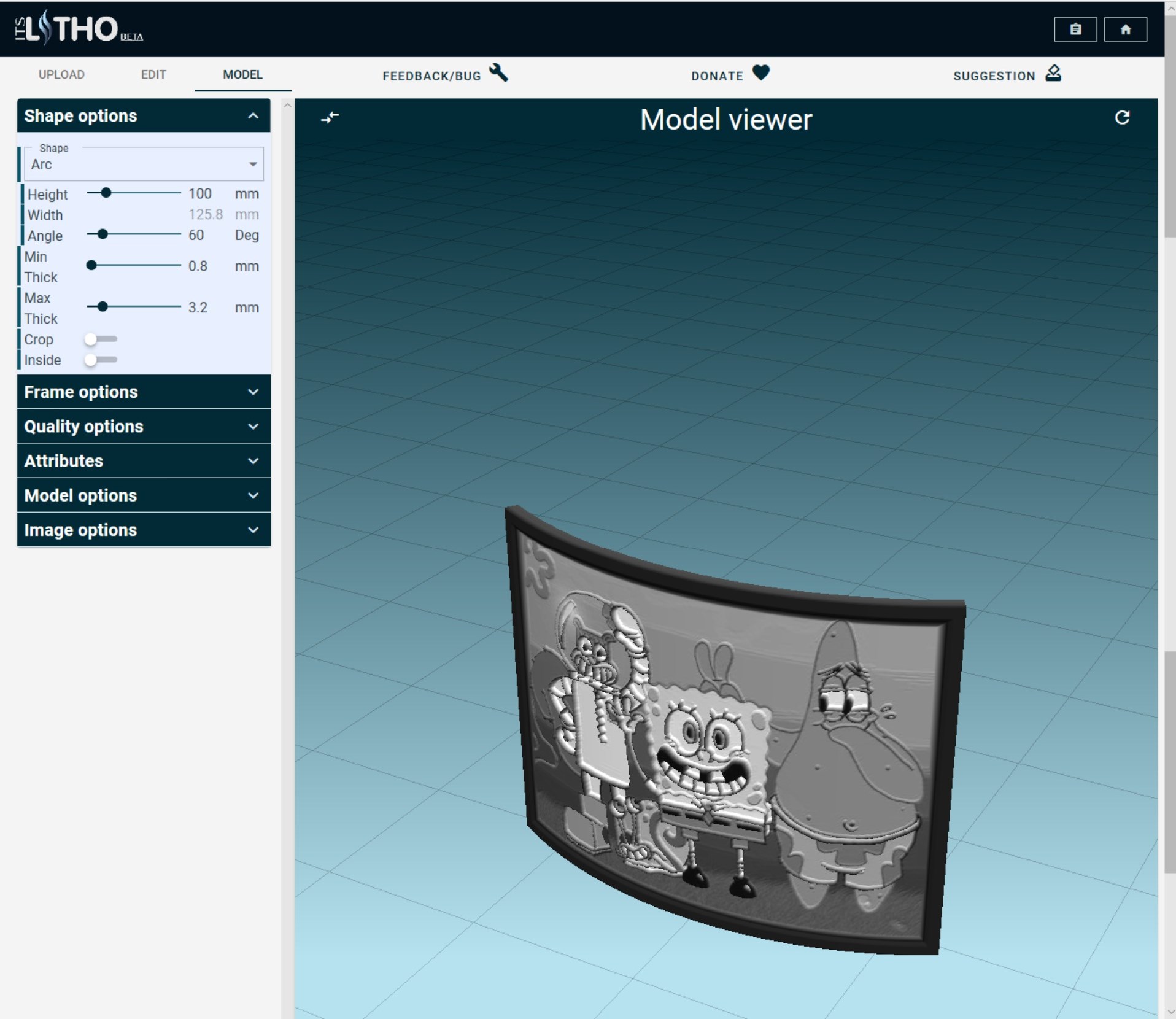
Task: Collapse the model viewer with arrows icon
Action: (330, 117)
